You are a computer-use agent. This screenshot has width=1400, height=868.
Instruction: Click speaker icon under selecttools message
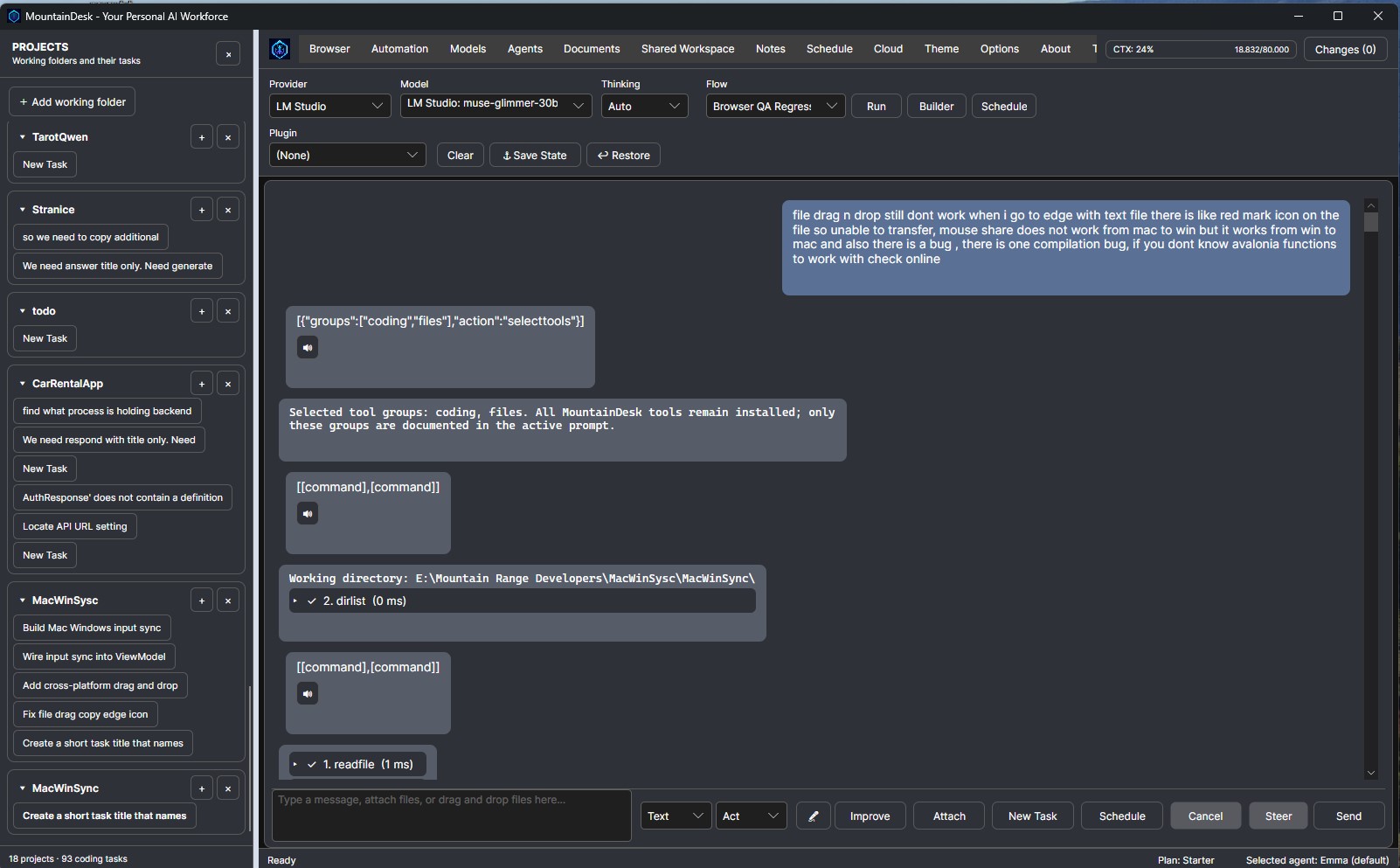click(x=308, y=348)
